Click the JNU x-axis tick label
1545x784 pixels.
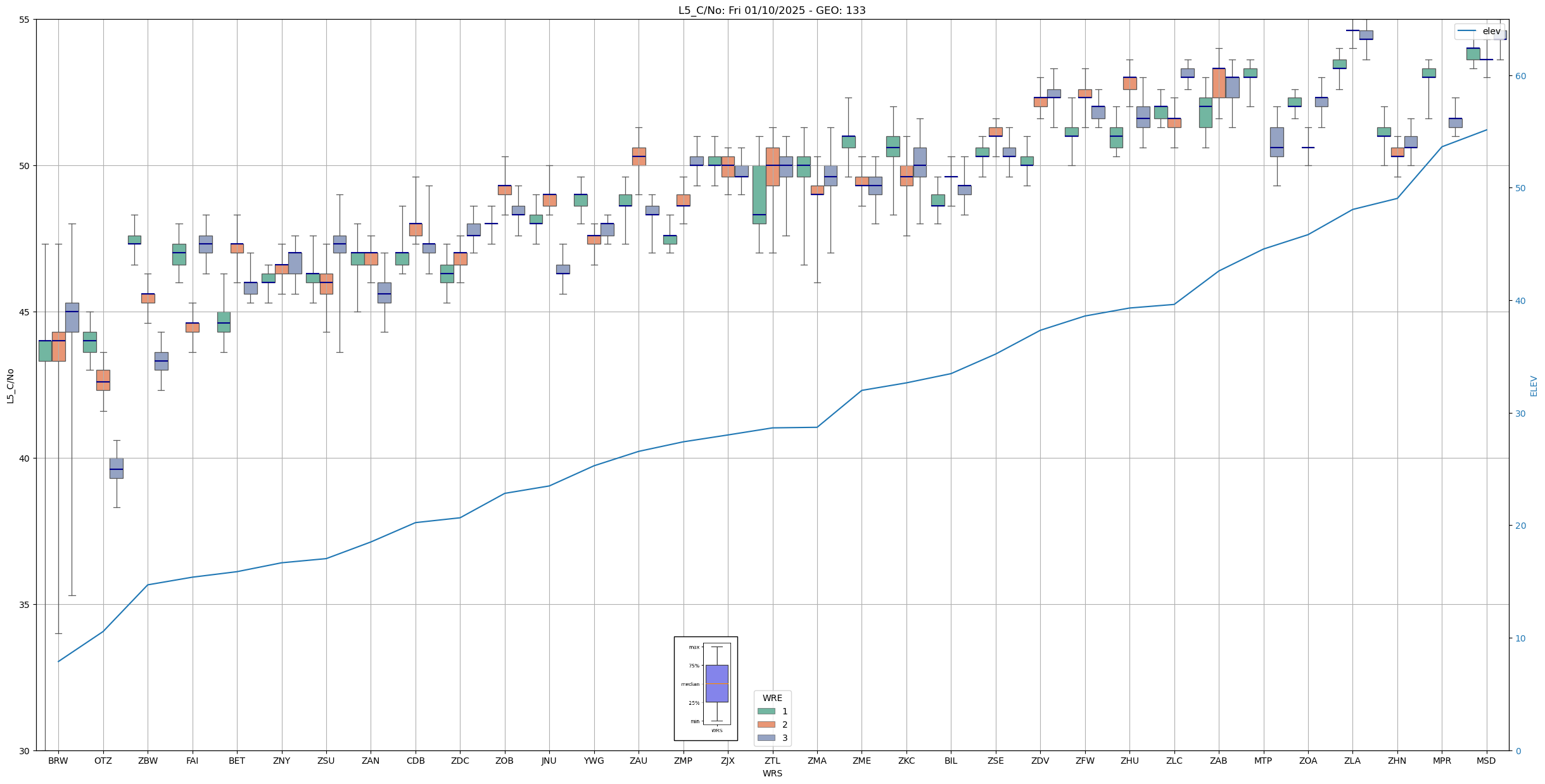click(x=549, y=761)
